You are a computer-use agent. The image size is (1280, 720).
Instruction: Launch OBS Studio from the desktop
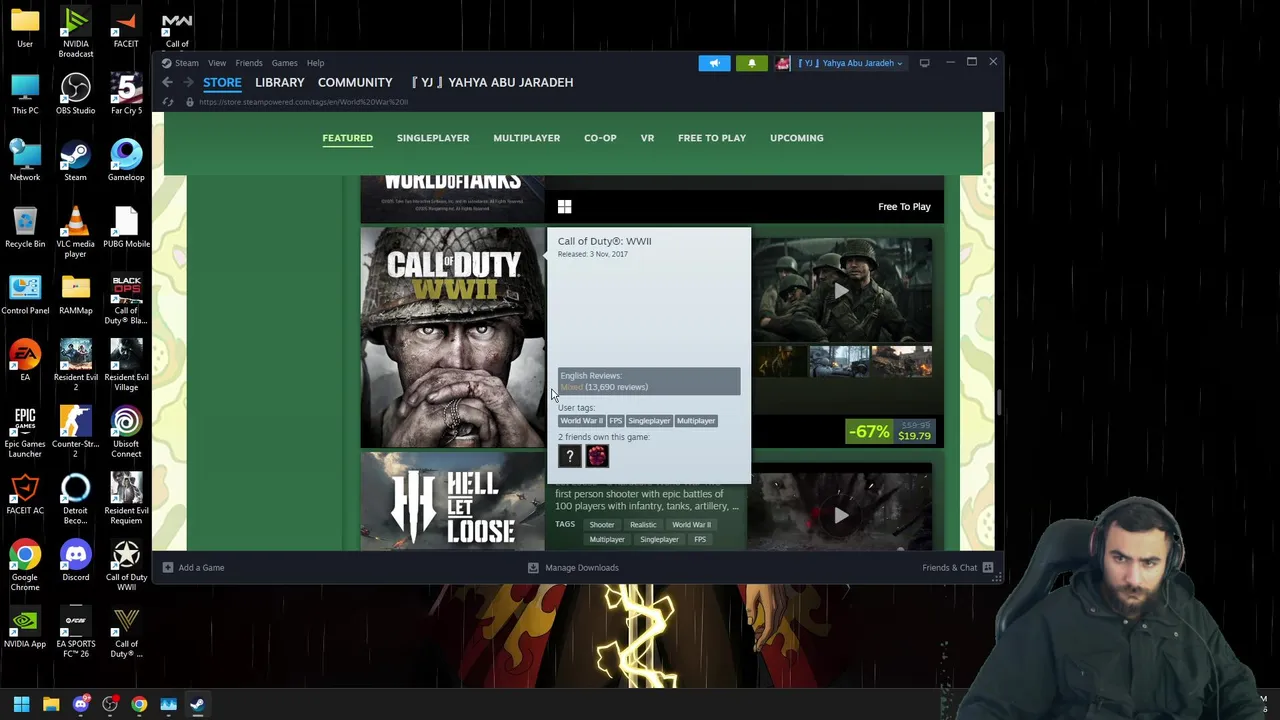click(x=75, y=95)
